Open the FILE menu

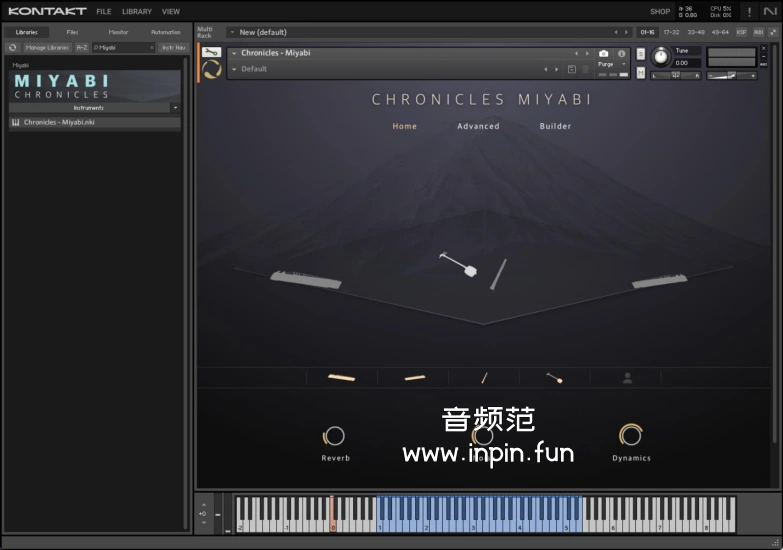coord(104,11)
